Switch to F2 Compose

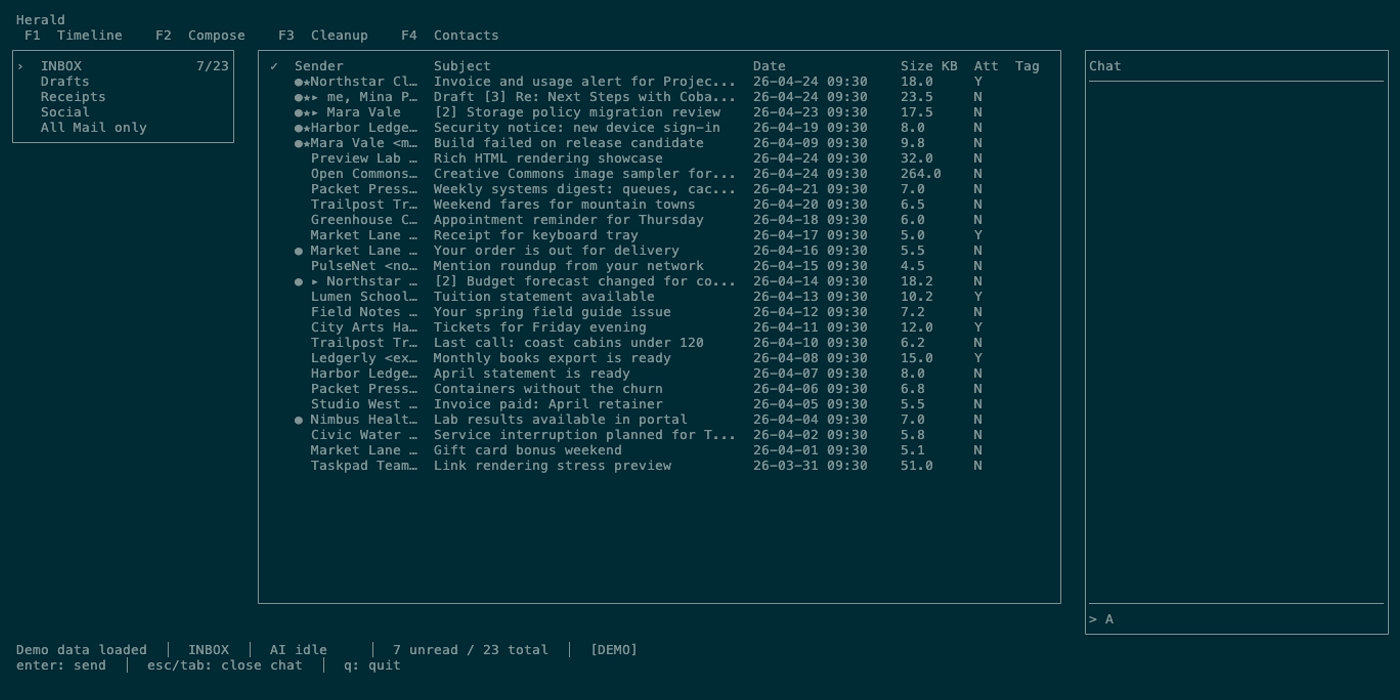pyautogui.click(x=200, y=36)
